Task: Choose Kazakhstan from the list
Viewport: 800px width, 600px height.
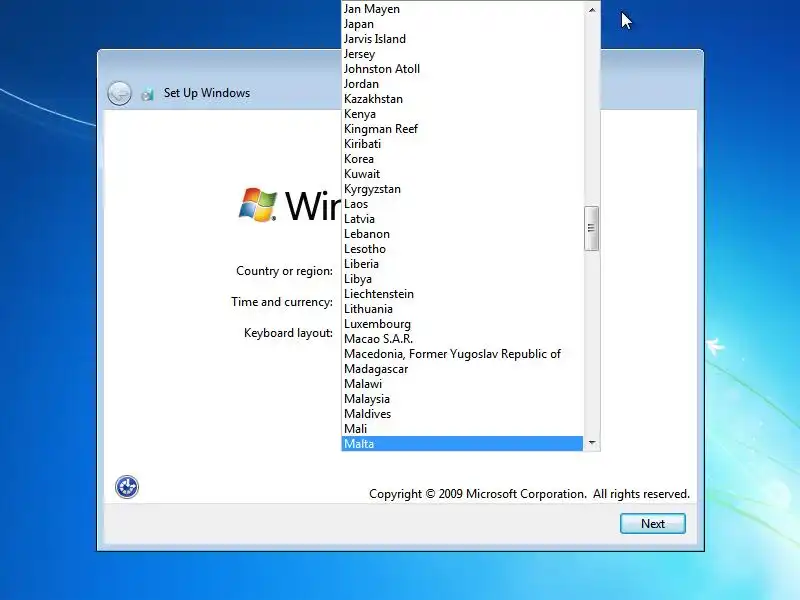Action: (462, 99)
